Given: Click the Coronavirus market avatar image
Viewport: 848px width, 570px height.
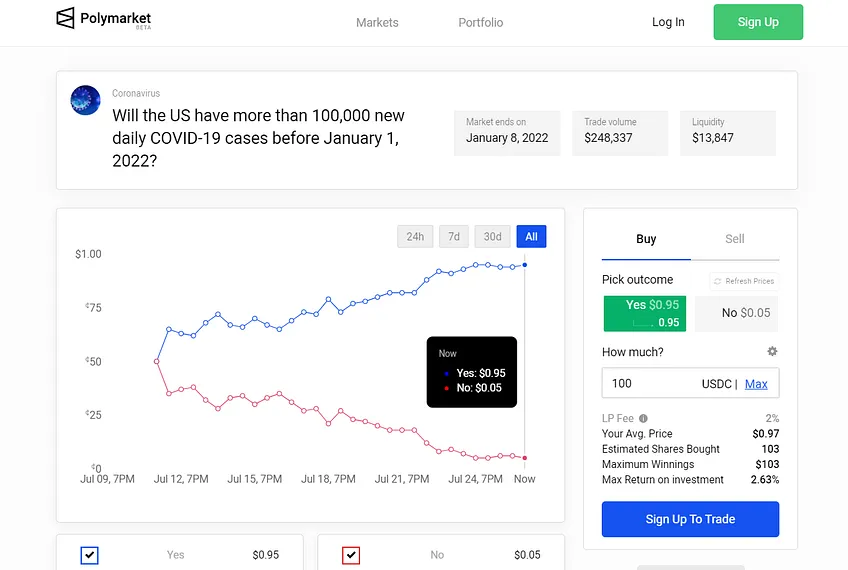Looking at the screenshot, I should click(x=85, y=100).
